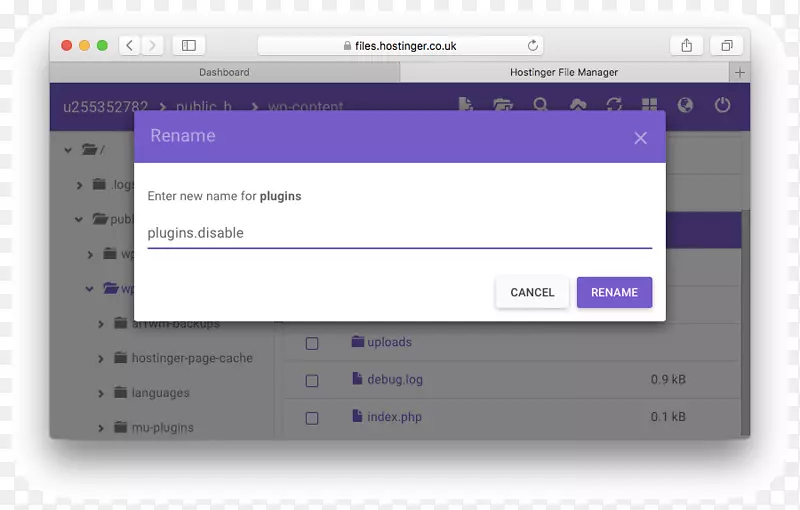Image resolution: width=800 pixels, height=510 pixels.
Task: Click the new folder toolbar icon
Action: [503, 105]
